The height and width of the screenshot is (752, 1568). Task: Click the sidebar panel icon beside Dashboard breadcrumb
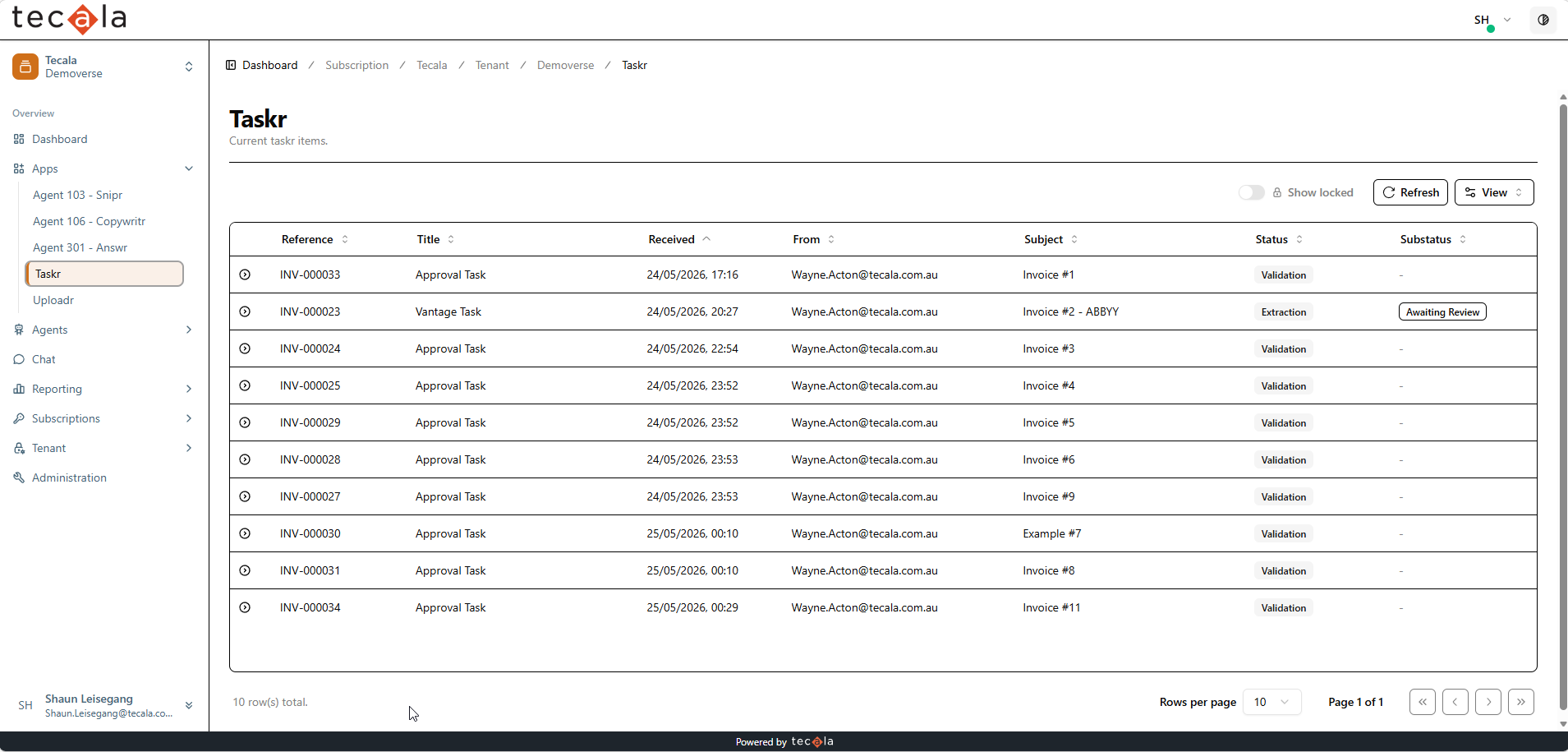coord(231,65)
